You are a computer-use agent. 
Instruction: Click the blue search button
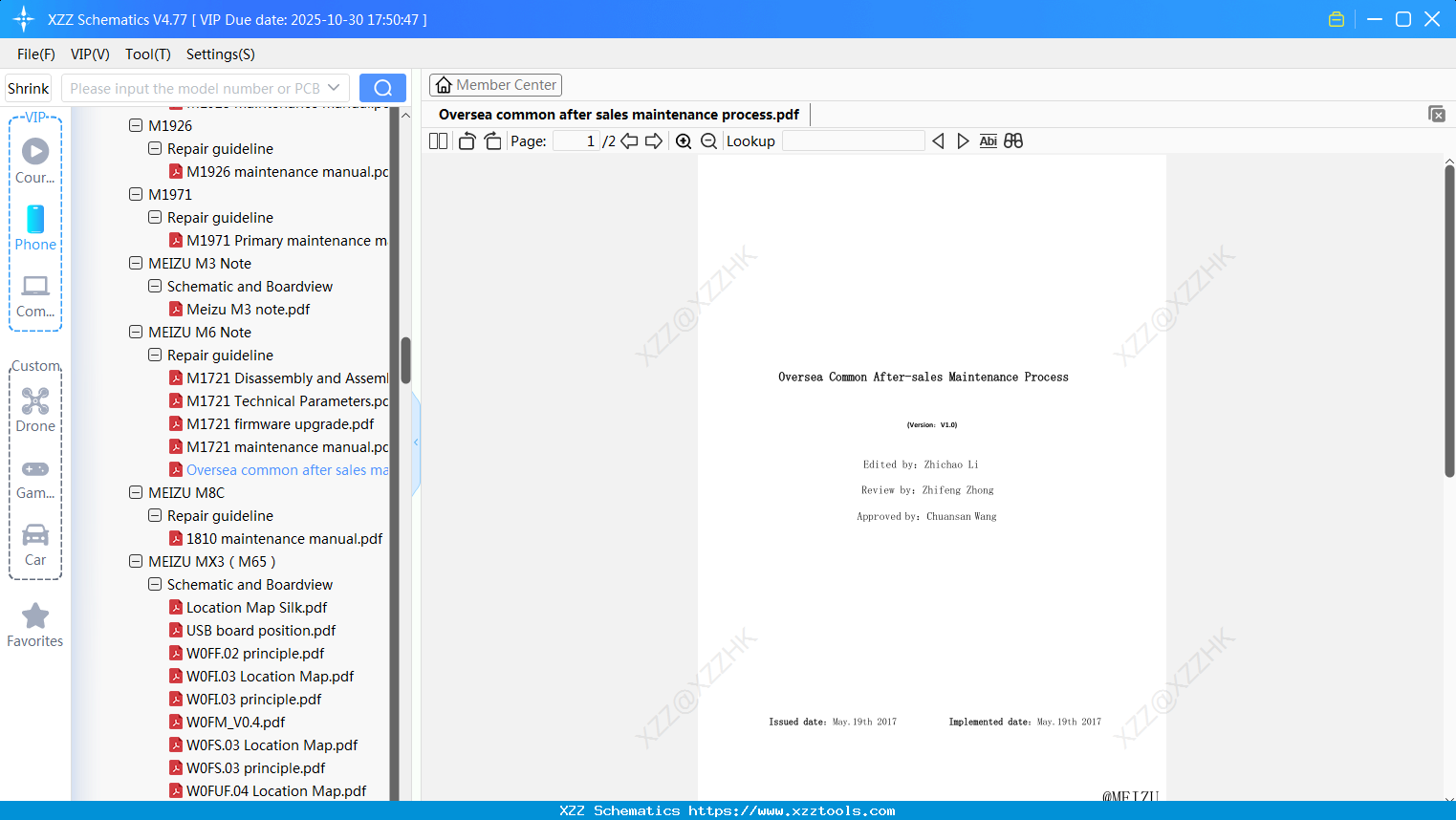click(x=382, y=88)
